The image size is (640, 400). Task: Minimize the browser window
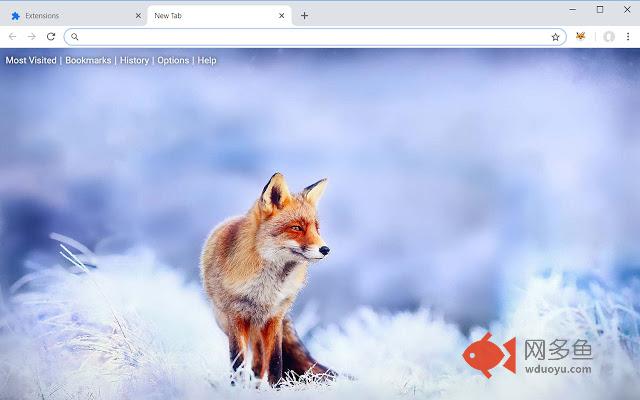tap(573, 9)
